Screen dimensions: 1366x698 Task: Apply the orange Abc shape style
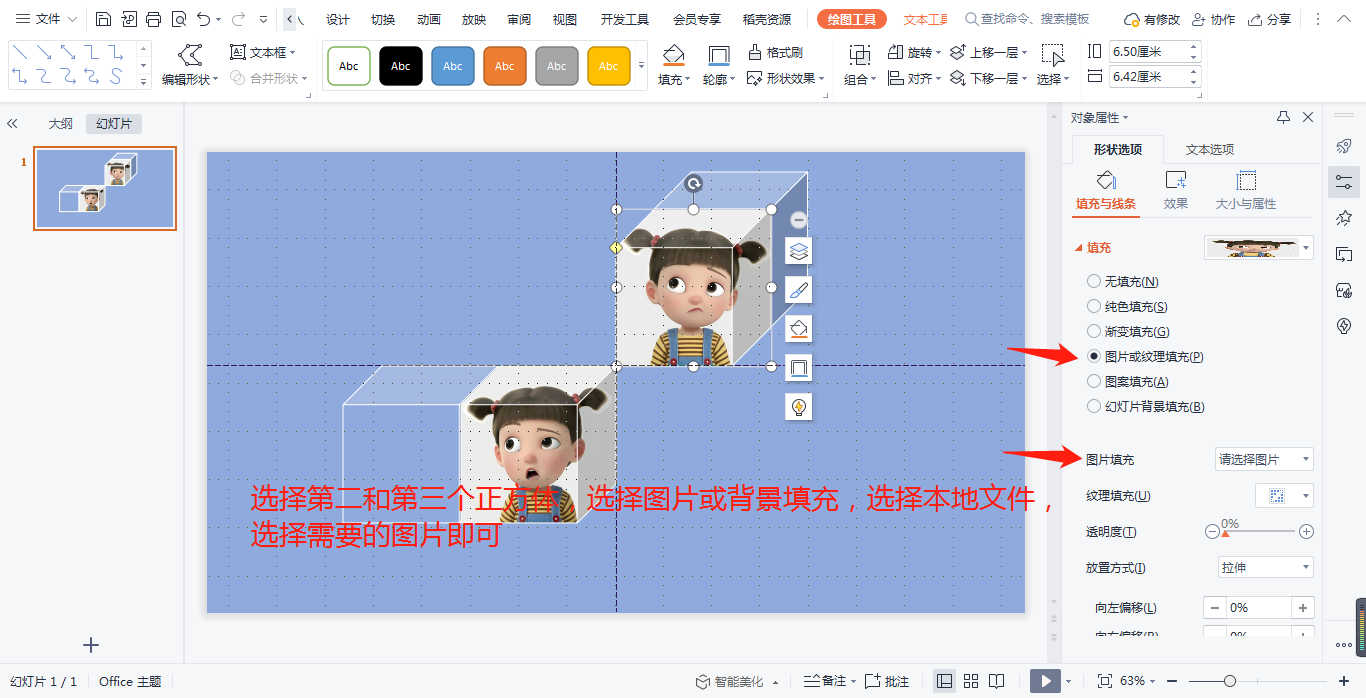pos(505,66)
